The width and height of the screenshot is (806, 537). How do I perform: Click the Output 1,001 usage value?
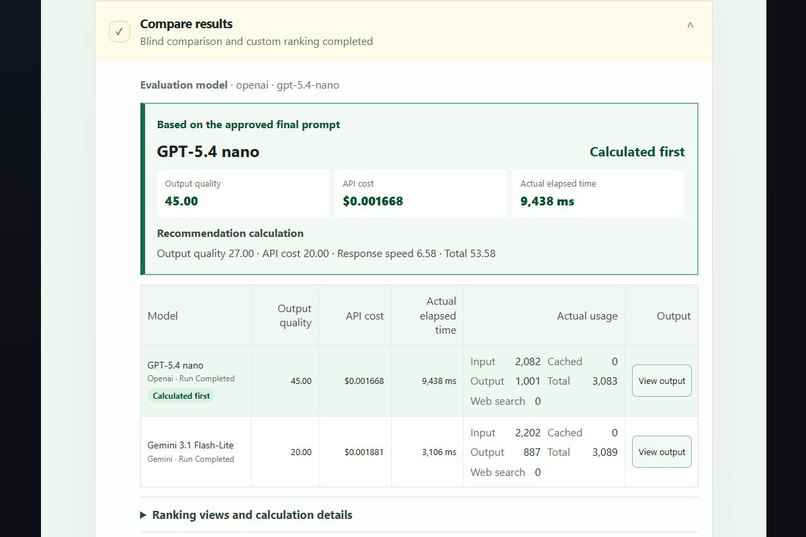click(x=527, y=381)
